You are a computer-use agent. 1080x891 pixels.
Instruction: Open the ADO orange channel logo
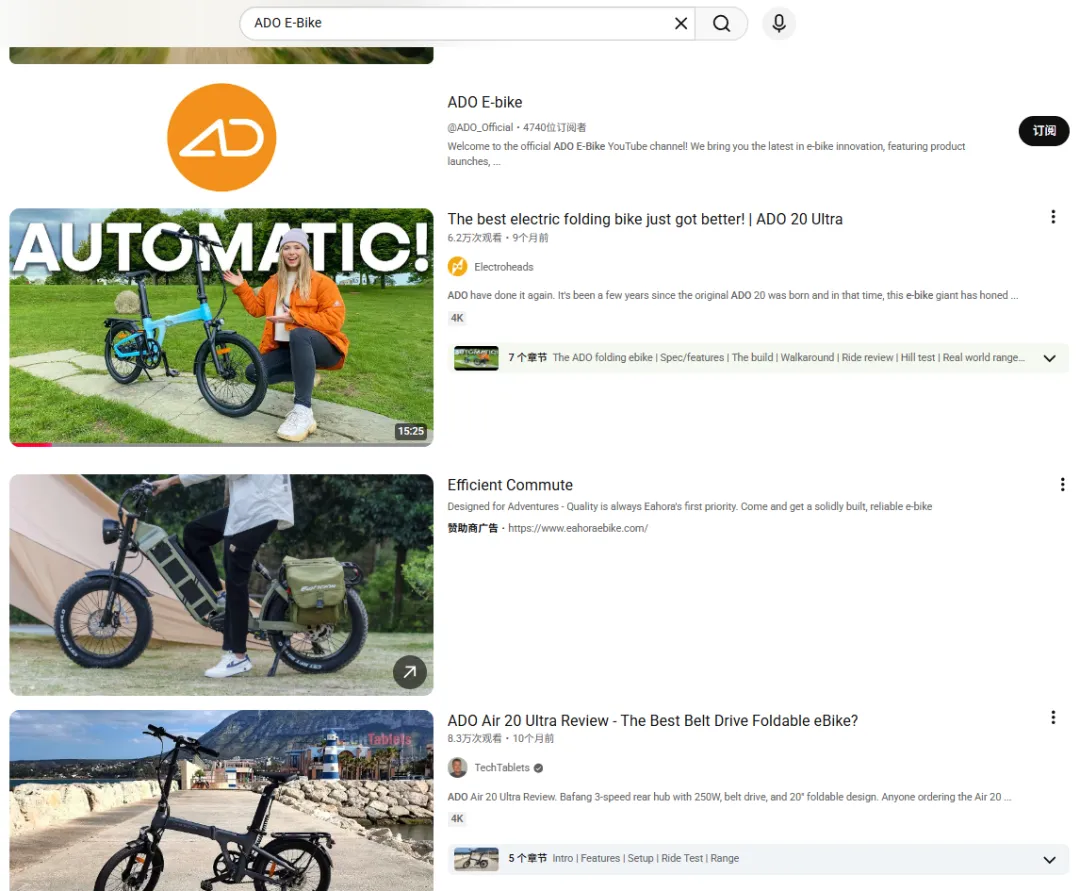(222, 138)
